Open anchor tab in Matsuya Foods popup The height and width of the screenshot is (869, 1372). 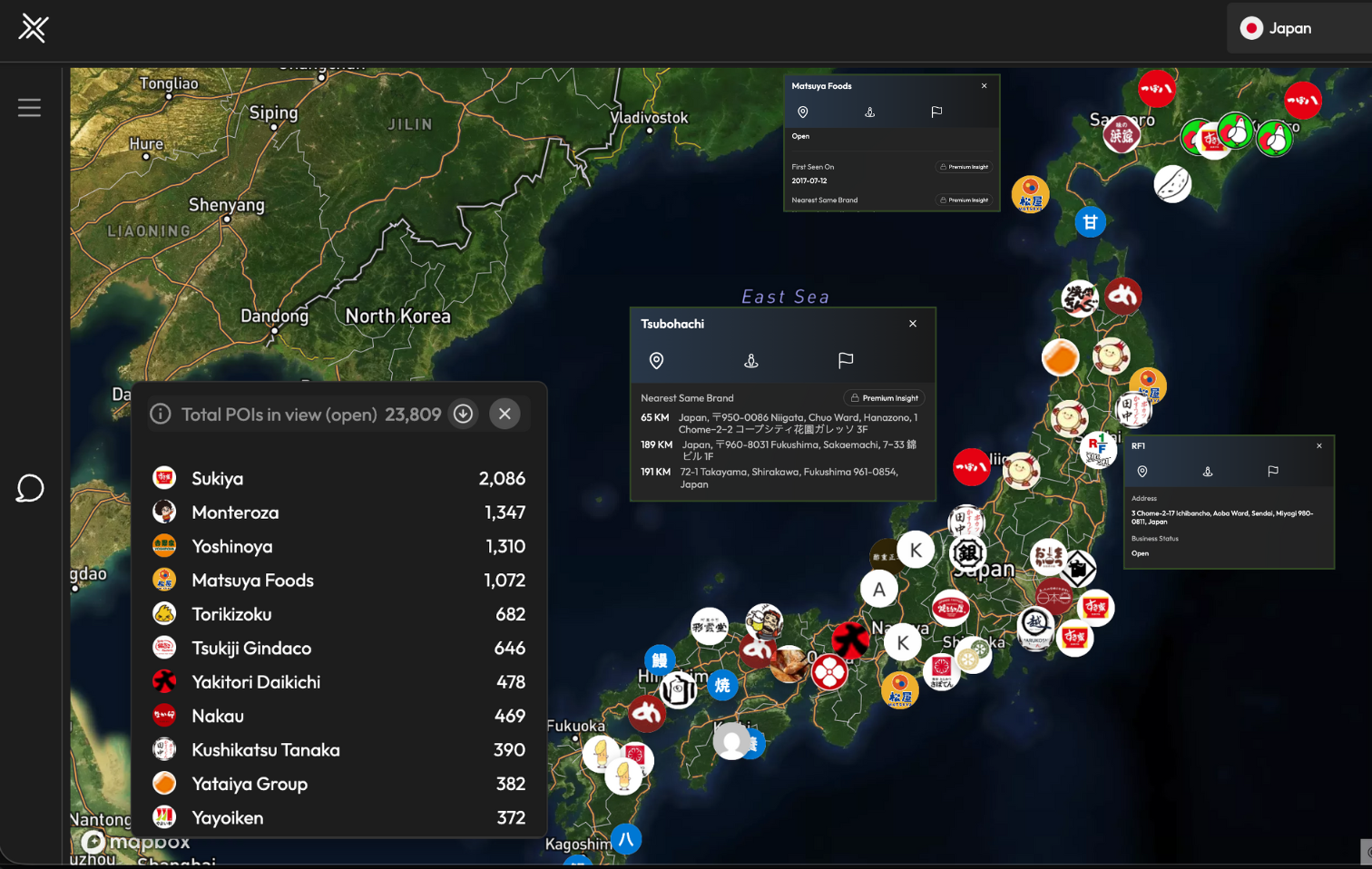point(869,112)
